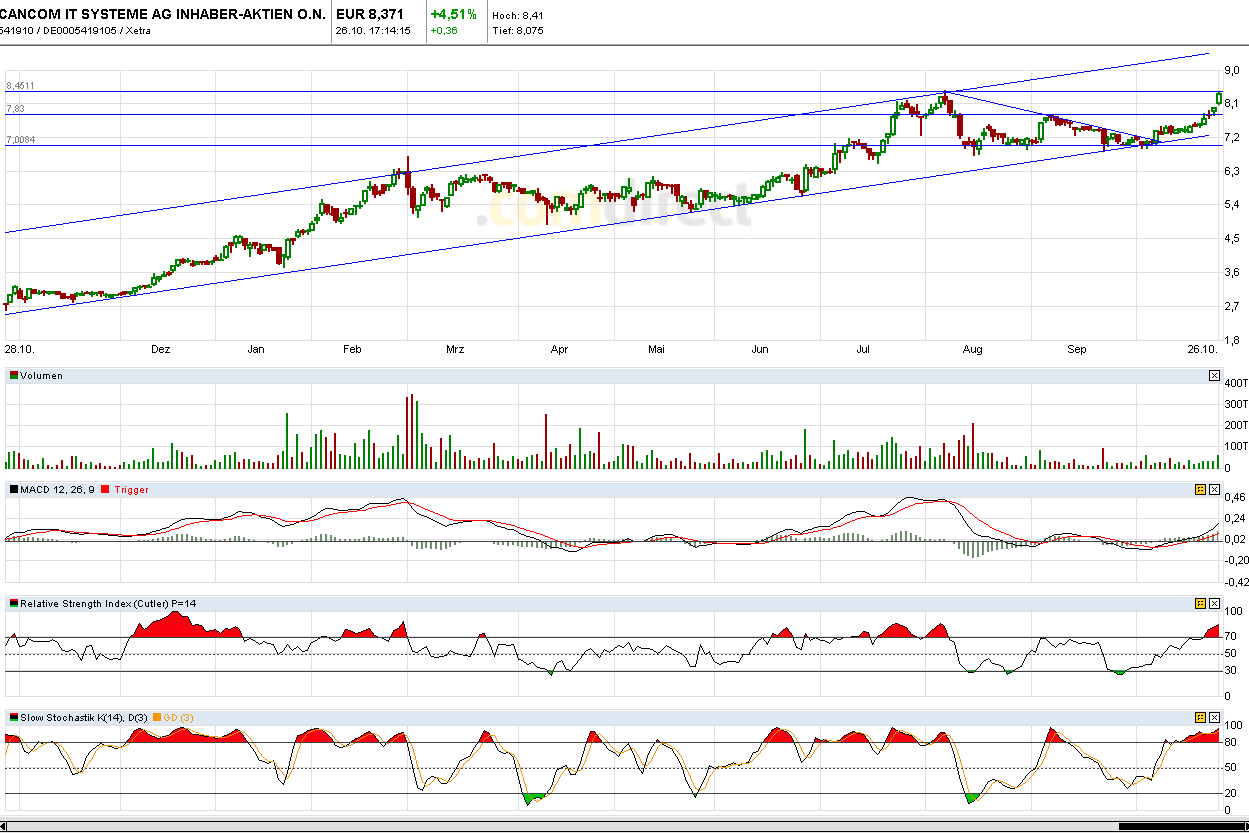Close the Volumen panel
The width and height of the screenshot is (1249, 833).
(x=1214, y=376)
